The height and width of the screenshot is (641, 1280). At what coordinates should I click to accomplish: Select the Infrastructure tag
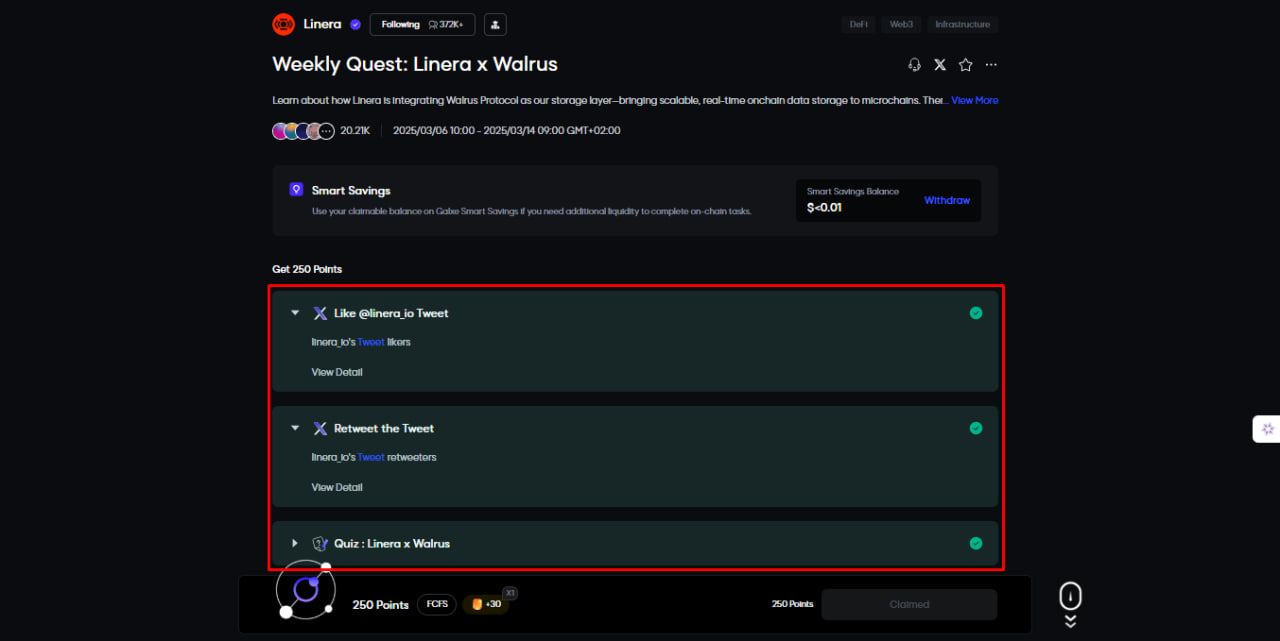pos(962,24)
